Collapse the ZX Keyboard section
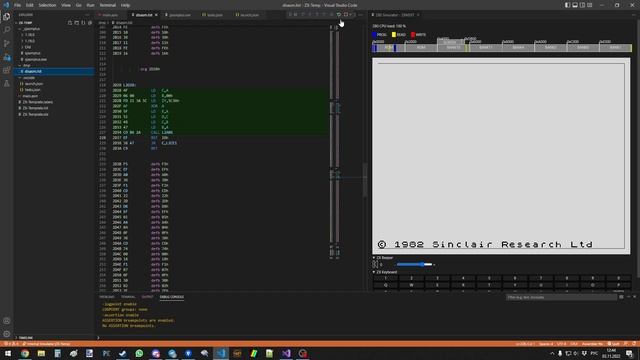This screenshot has height=360, width=640. tap(386, 272)
